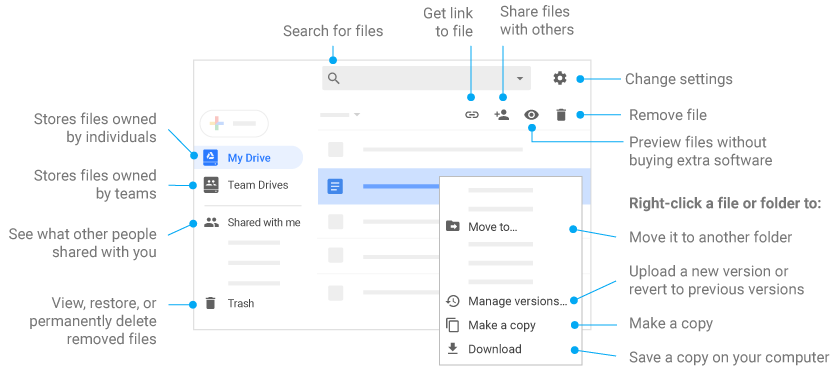Click the Team Drives icon
The height and width of the screenshot is (377, 835).
pyautogui.click(x=211, y=185)
